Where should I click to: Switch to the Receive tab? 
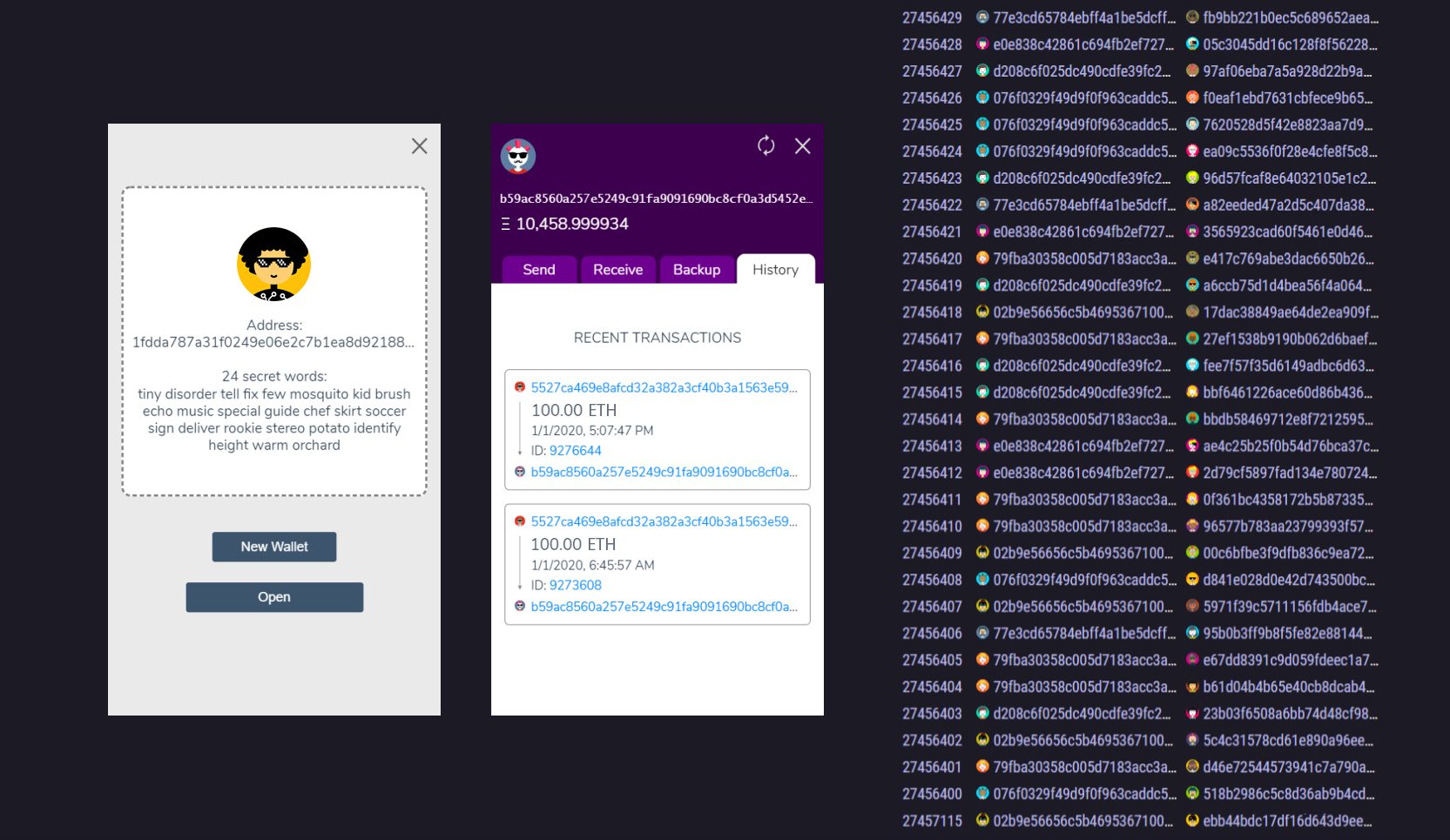(618, 270)
